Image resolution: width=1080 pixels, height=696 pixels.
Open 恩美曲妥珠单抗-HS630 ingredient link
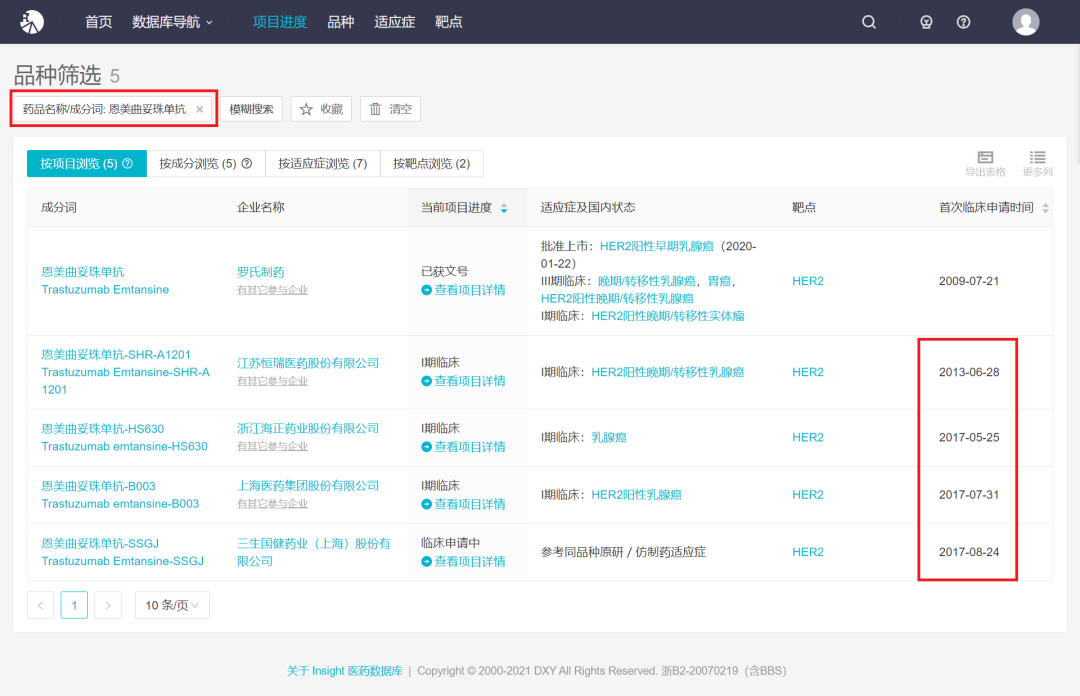pyautogui.click(x=124, y=438)
